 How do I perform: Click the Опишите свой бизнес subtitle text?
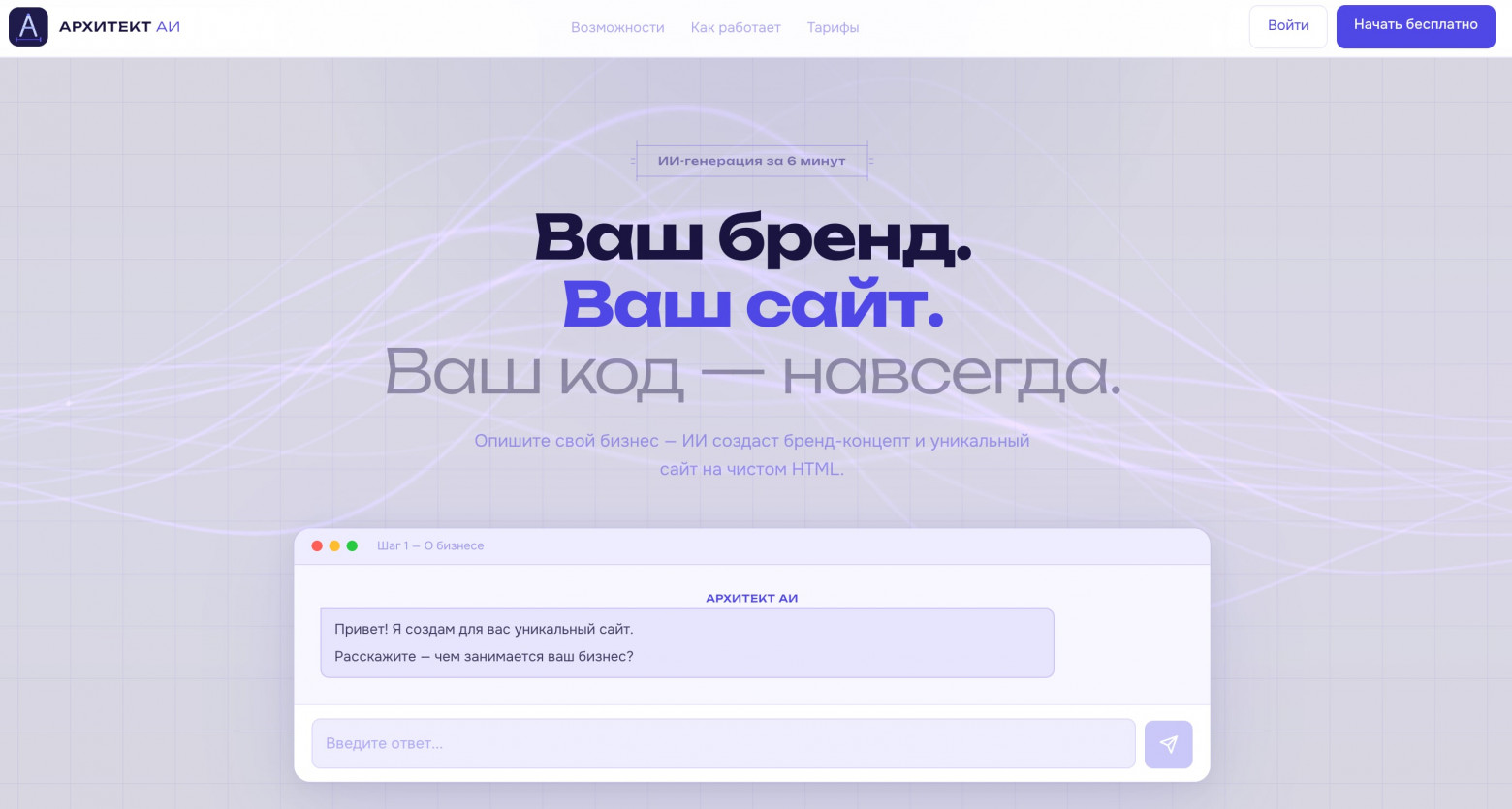pos(752,454)
